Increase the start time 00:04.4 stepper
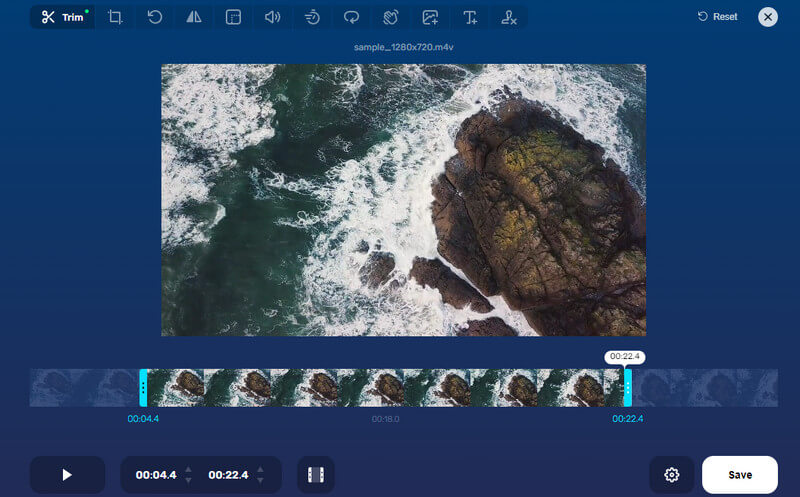The width and height of the screenshot is (800, 497). [x=189, y=469]
